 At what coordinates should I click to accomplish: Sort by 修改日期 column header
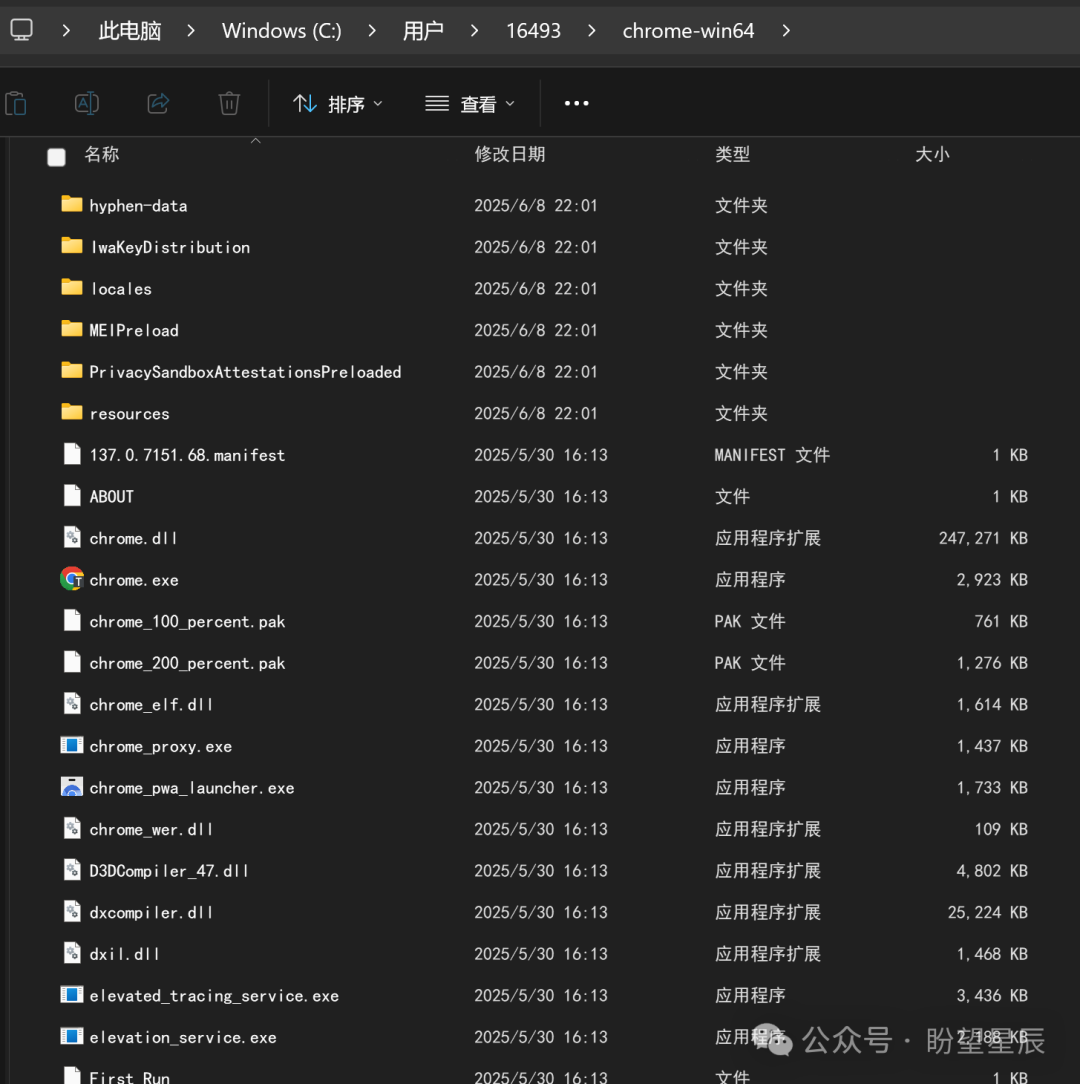pyautogui.click(x=510, y=154)
